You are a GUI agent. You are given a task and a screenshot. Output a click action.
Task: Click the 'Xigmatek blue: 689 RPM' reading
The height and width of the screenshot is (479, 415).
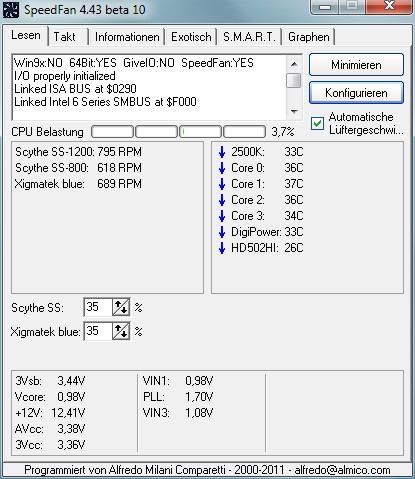click(x=78, y=184)
